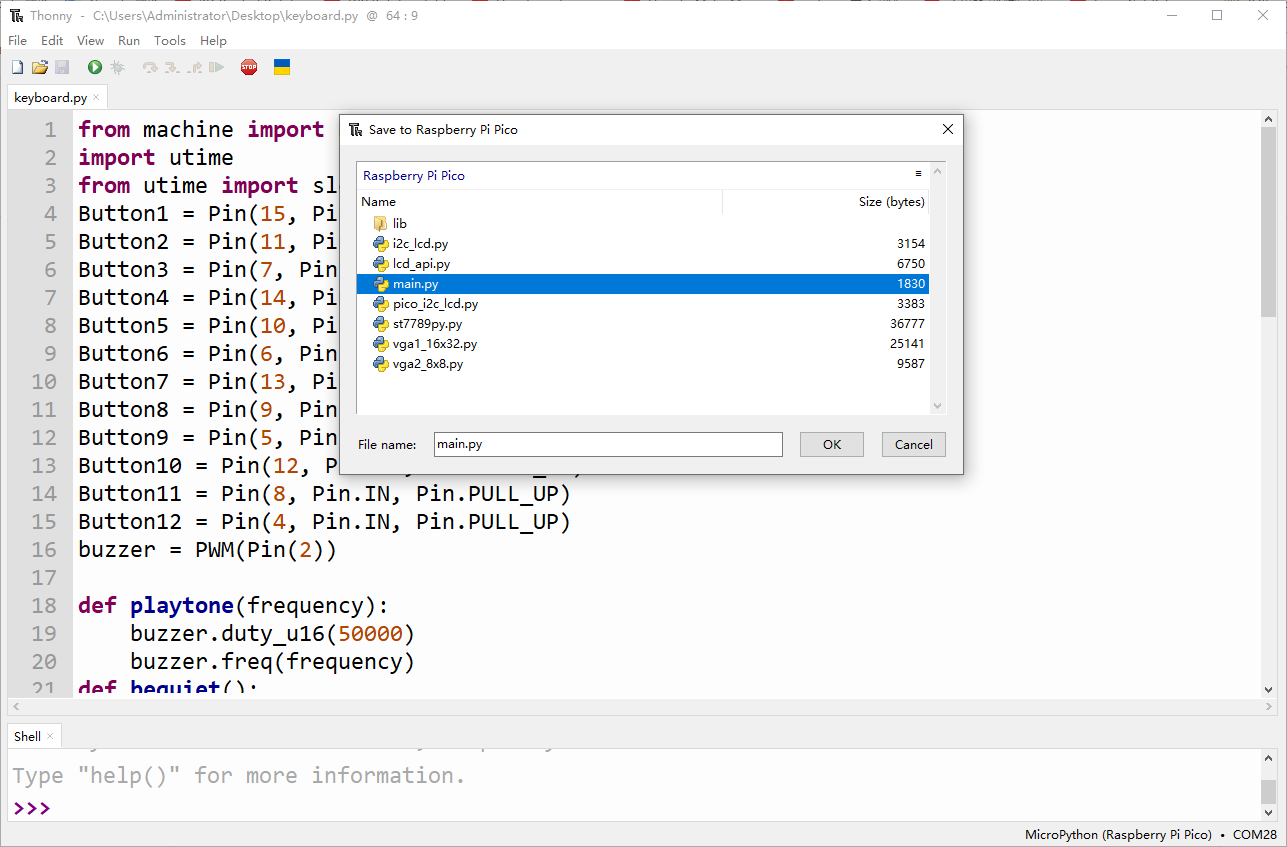Click the red Stop sign icon
Image resolution: width=1287 pixels, height=847 pixels.
pos(249,67)
